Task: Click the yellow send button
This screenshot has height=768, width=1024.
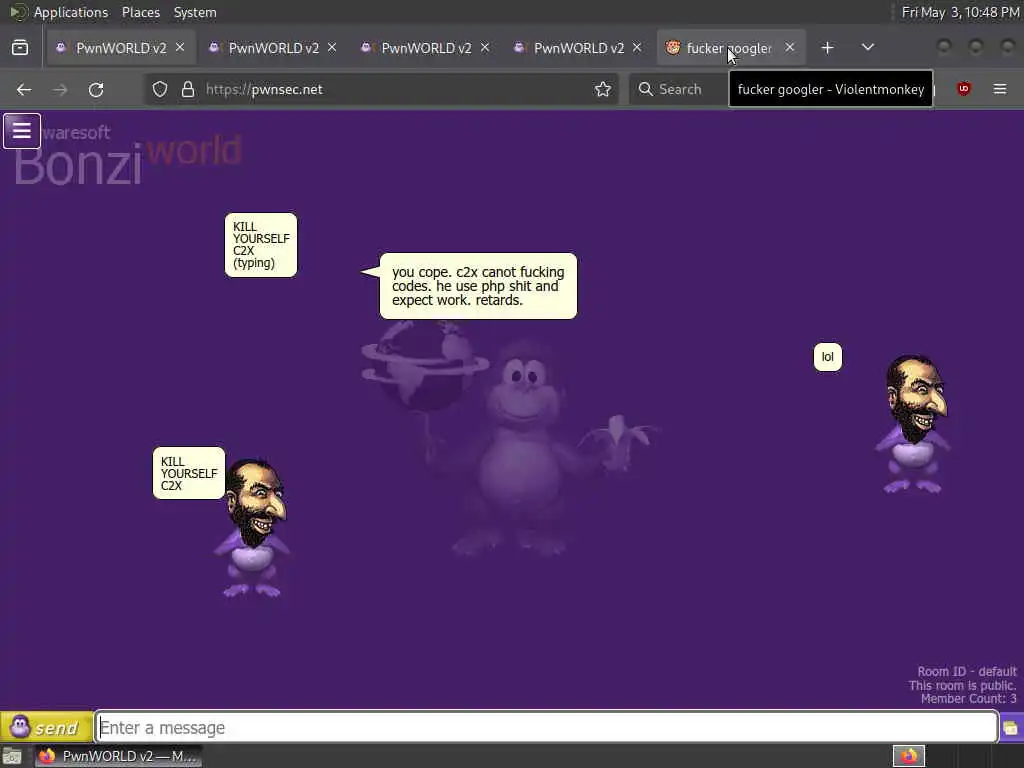Action: 46,727
